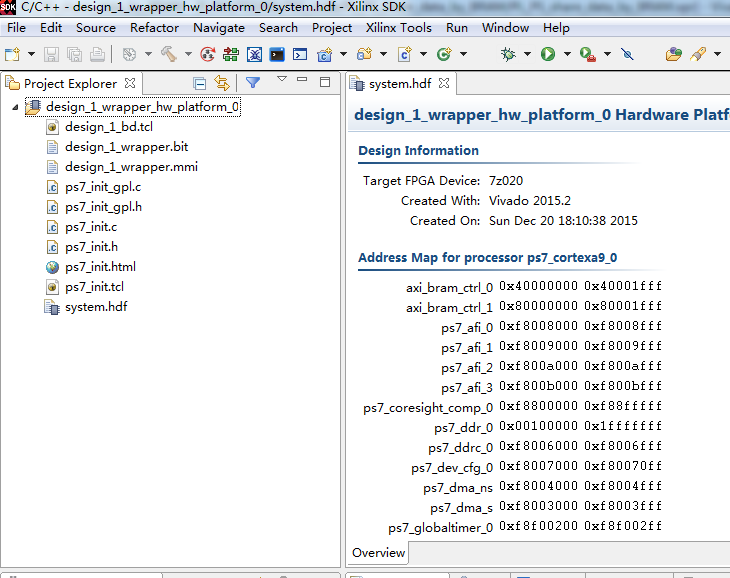
Task: Collapse the design_1_wrapper_hw_platform_0 tree node
Action: click(15, 108)
